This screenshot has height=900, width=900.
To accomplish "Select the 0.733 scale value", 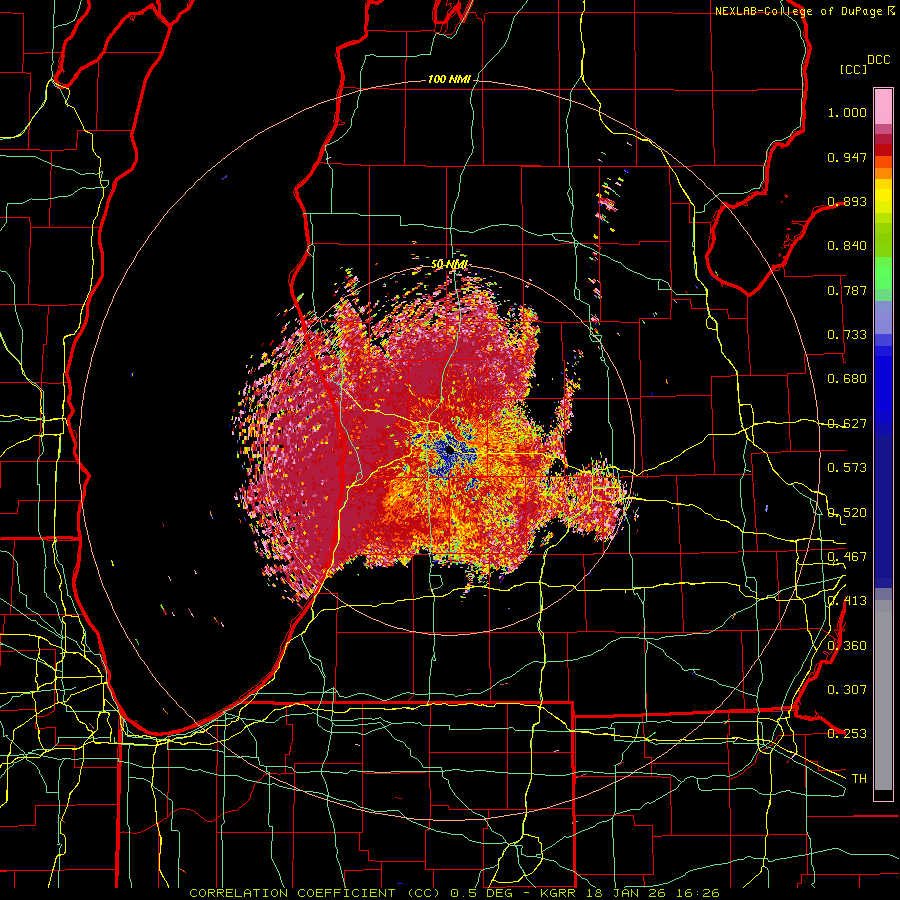I will click(847, 335).
